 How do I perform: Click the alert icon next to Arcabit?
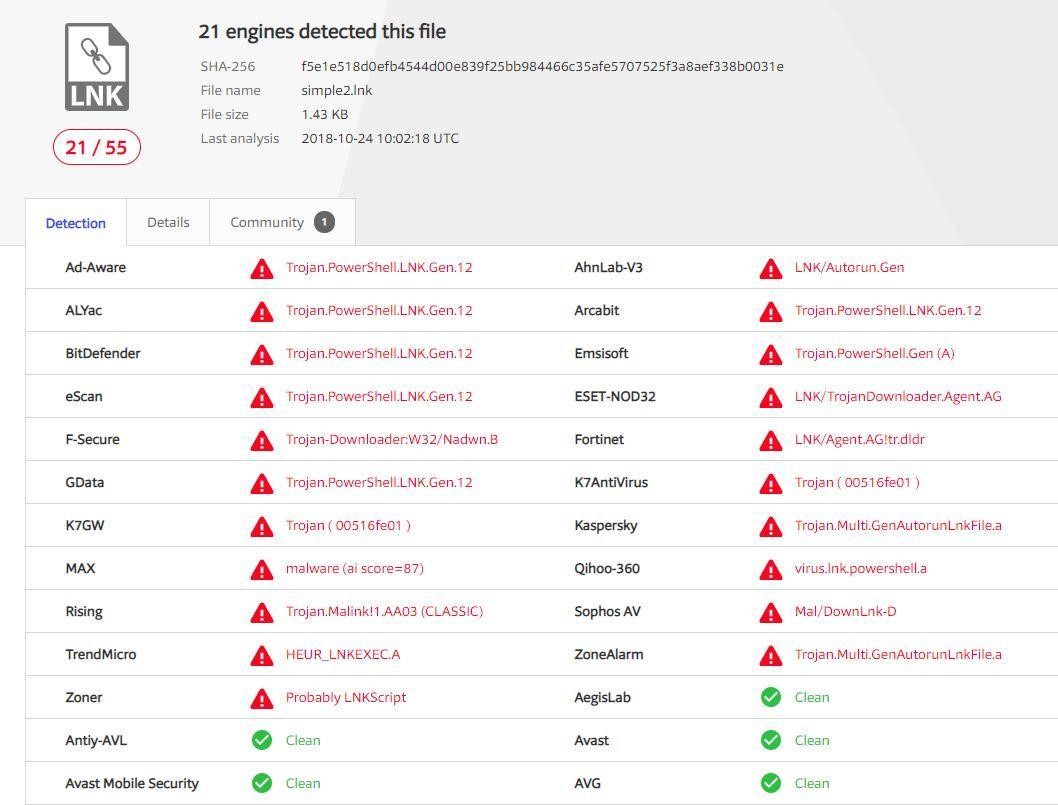click(771, 311)
